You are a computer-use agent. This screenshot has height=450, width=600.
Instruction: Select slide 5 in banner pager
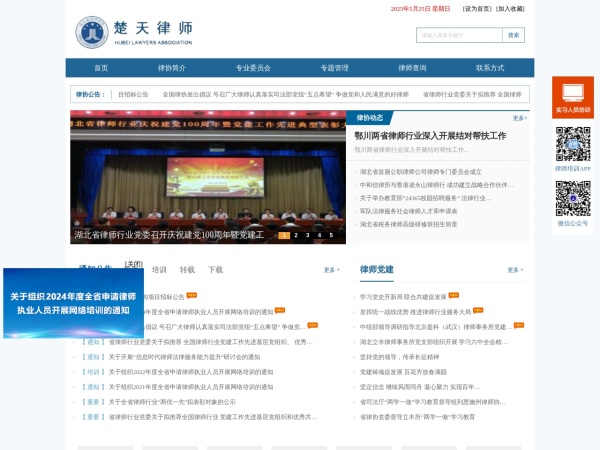331,235
